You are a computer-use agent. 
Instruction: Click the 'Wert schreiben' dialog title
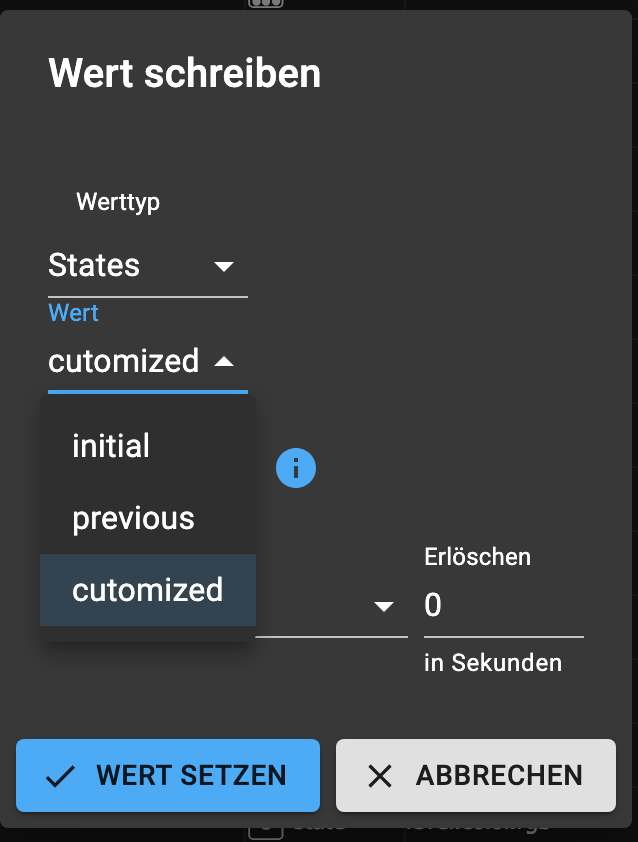pyautogui.click(x=185, y=73)
